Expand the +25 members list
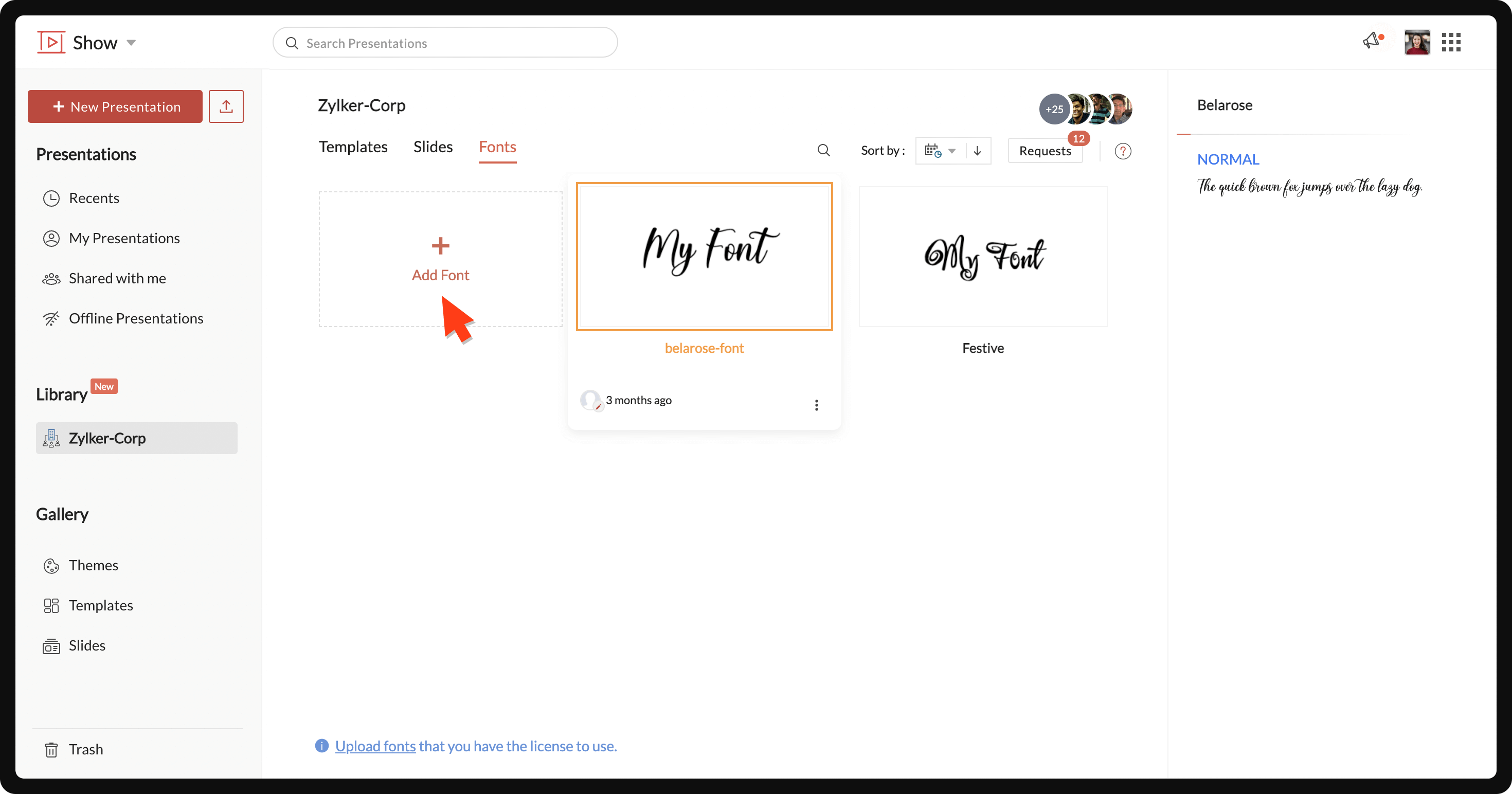Image resolution: width=1512 pixels, height=794 pixels. pos(1055,109)
